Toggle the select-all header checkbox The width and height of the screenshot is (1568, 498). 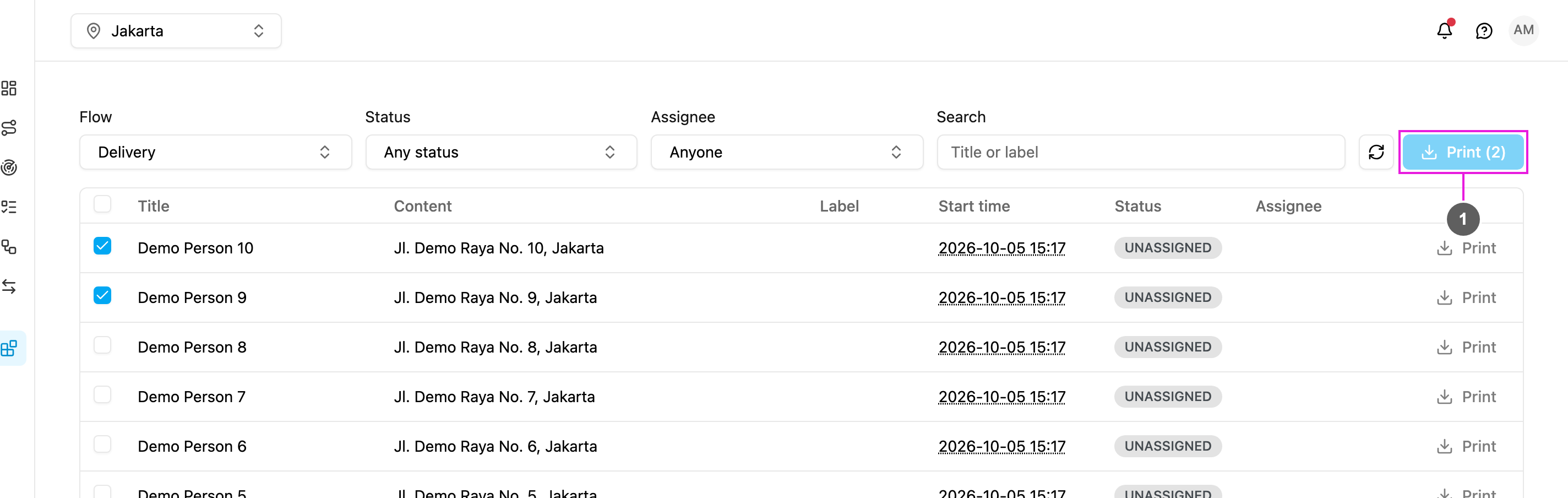[102, 204]
